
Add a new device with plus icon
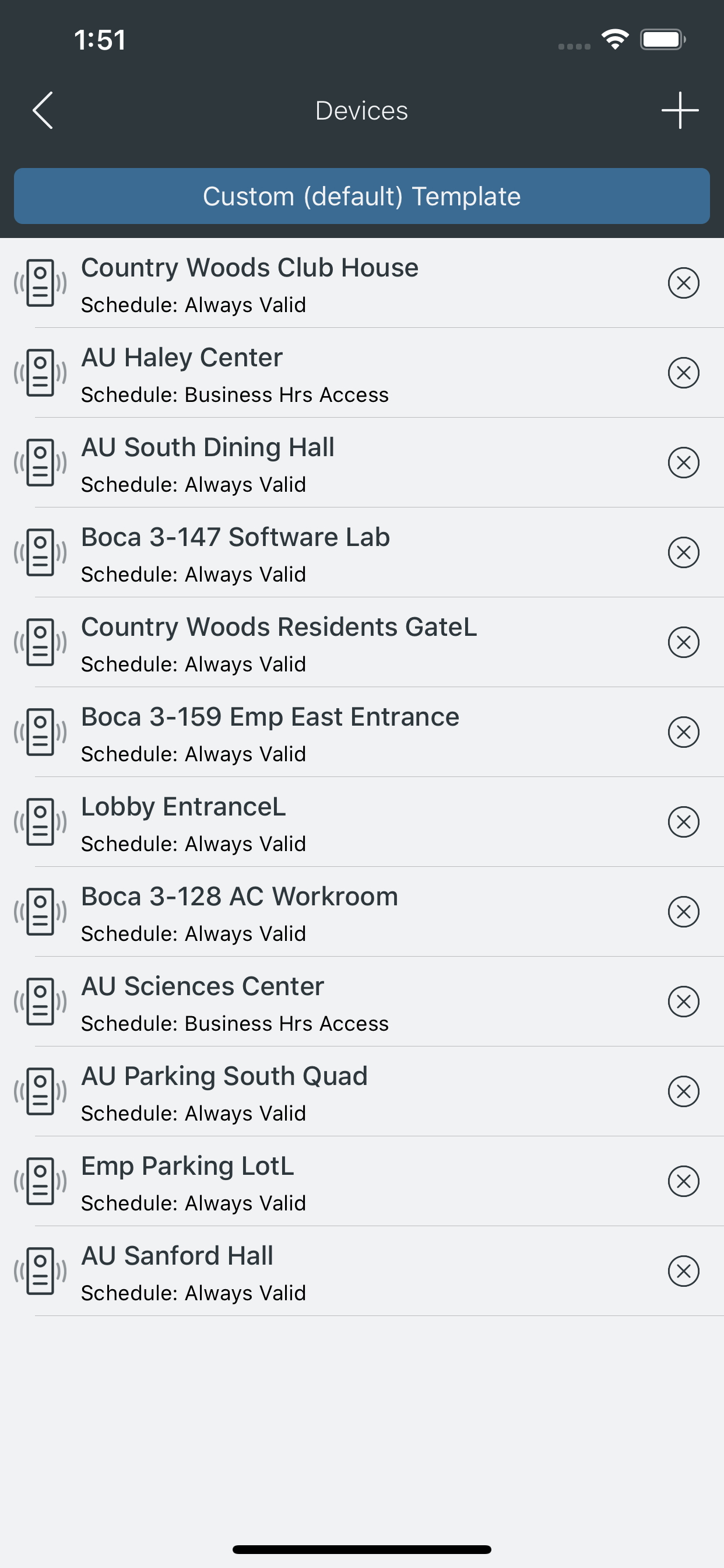(680, 110)
